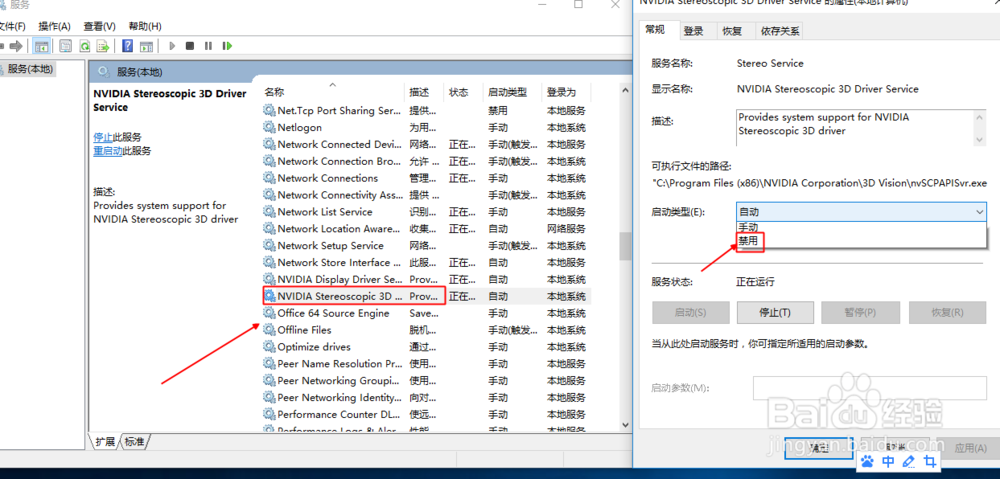Click the start service play icon

(172, 46)
